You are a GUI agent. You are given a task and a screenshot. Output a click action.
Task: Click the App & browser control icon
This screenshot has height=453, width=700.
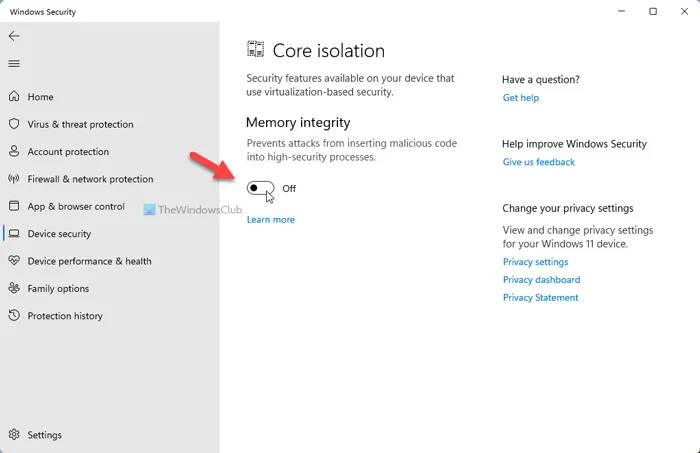[14, 207]
